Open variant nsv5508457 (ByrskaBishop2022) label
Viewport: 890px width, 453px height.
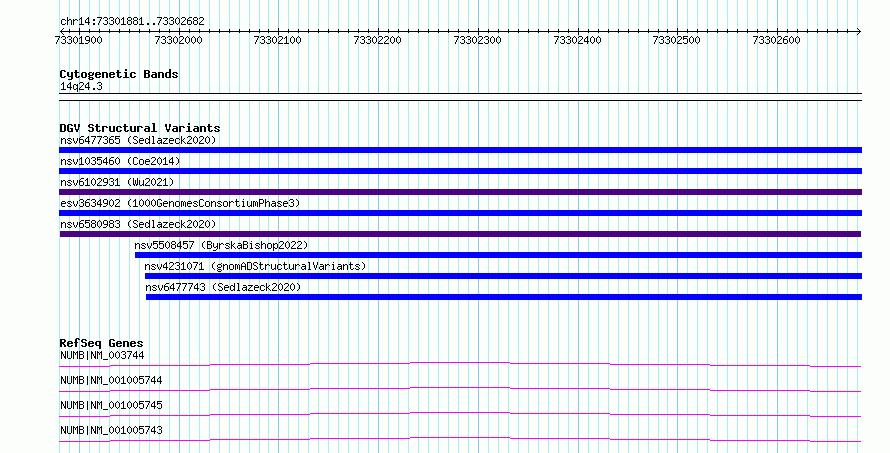pyautogui.click(x=221, y=245)
